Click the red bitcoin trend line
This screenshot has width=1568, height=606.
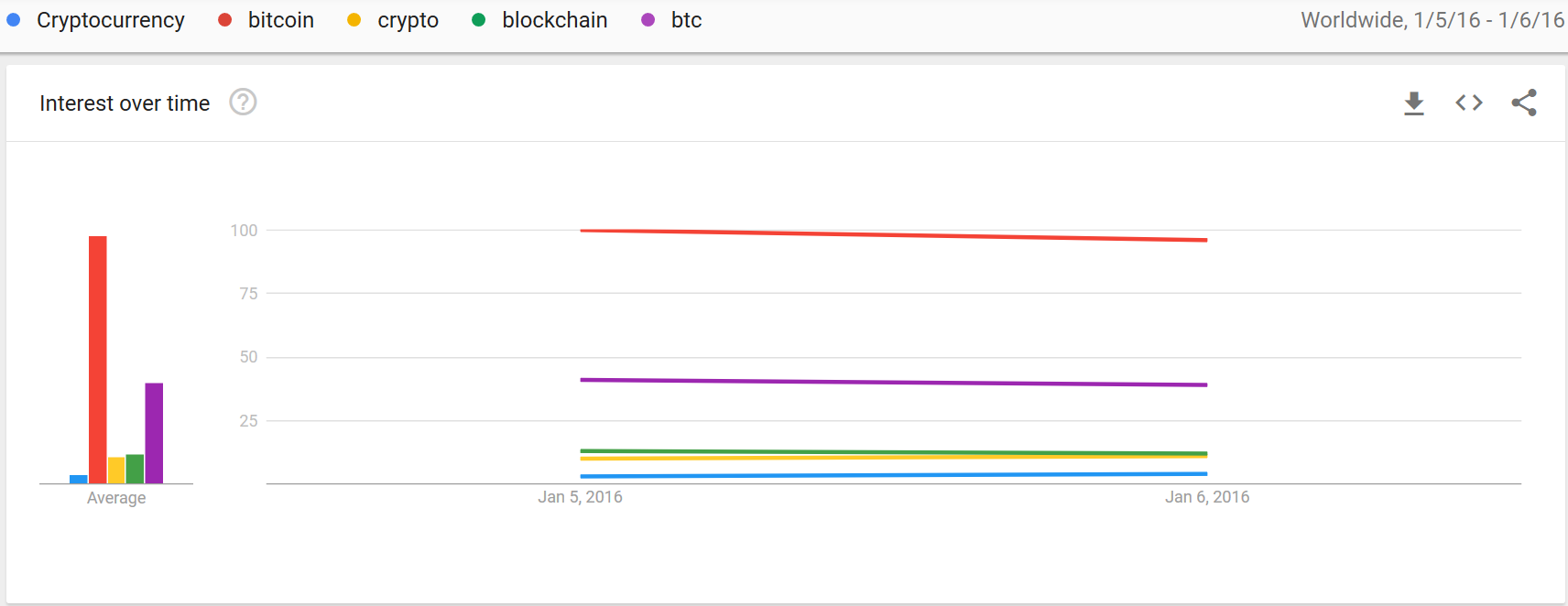tap(894, 235)
